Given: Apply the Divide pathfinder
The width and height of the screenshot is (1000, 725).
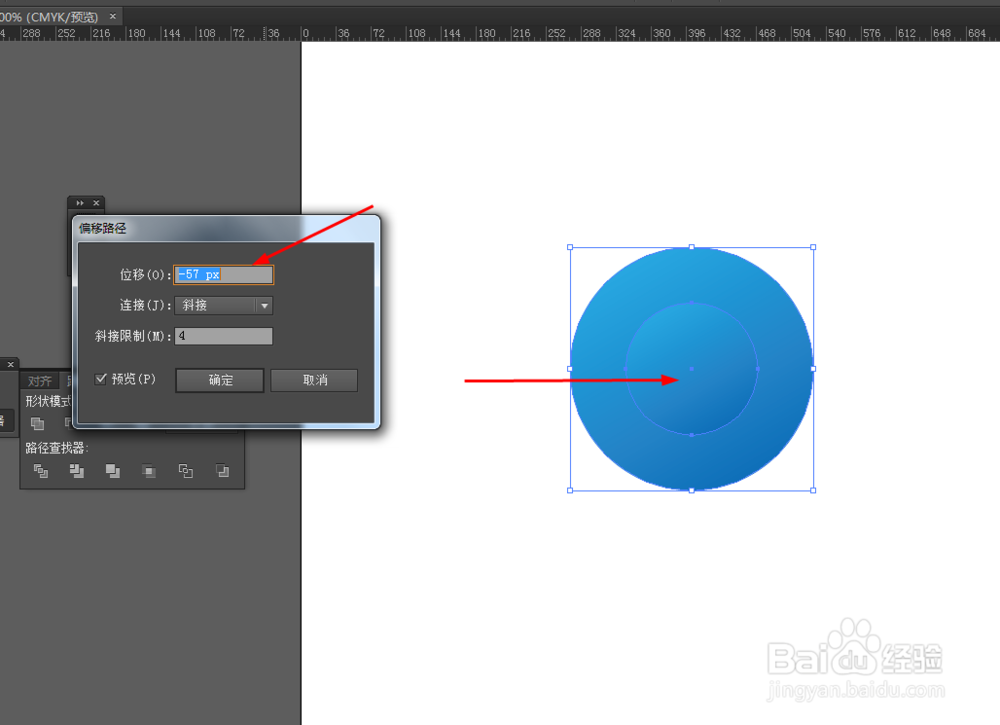Looking at the screenshot, I should point(41,471).
